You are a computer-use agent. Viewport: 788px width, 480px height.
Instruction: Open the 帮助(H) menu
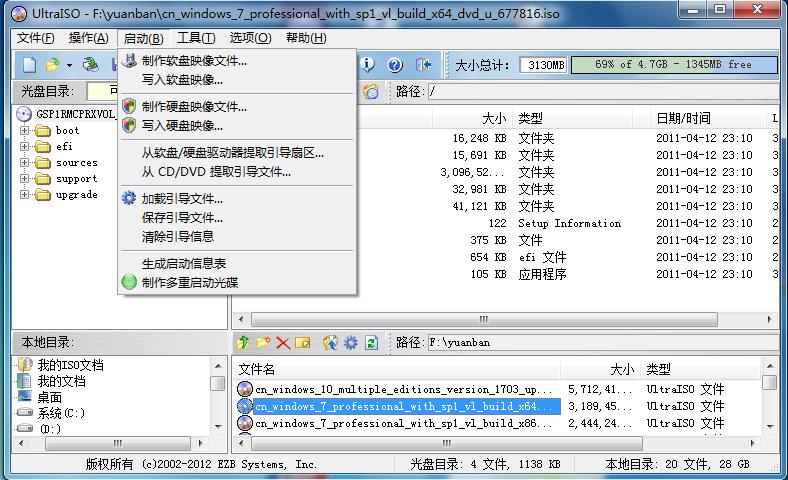[x=306, y=38]
